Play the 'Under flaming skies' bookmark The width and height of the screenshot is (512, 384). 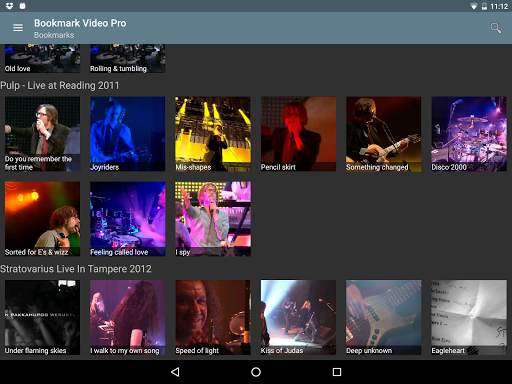[42, 317]
